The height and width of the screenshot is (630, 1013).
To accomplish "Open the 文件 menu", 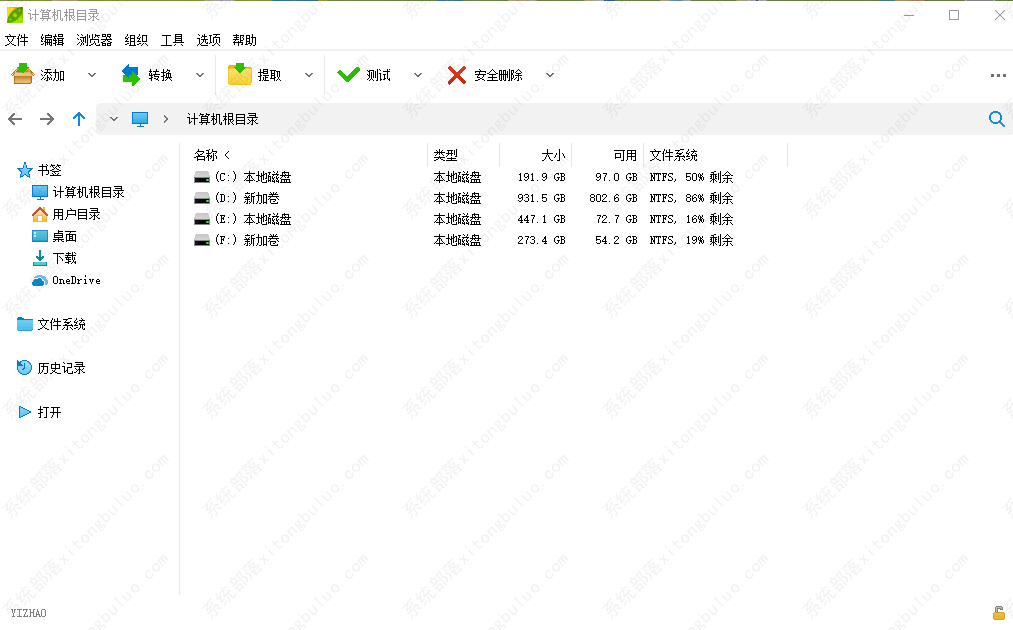I will pyautogui.click(x=17, y=40).
